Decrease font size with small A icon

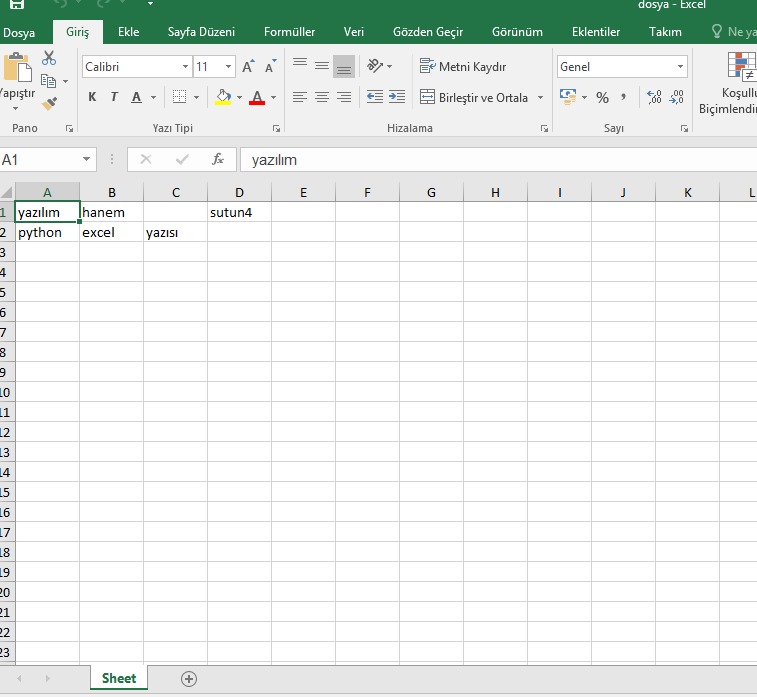270,67
